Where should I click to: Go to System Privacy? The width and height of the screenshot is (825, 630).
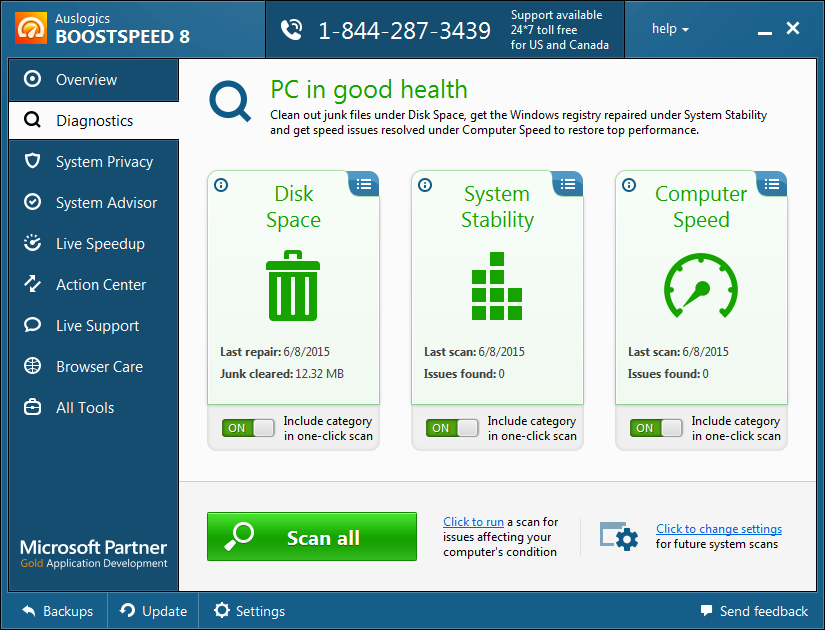click(x=94, y=162)
